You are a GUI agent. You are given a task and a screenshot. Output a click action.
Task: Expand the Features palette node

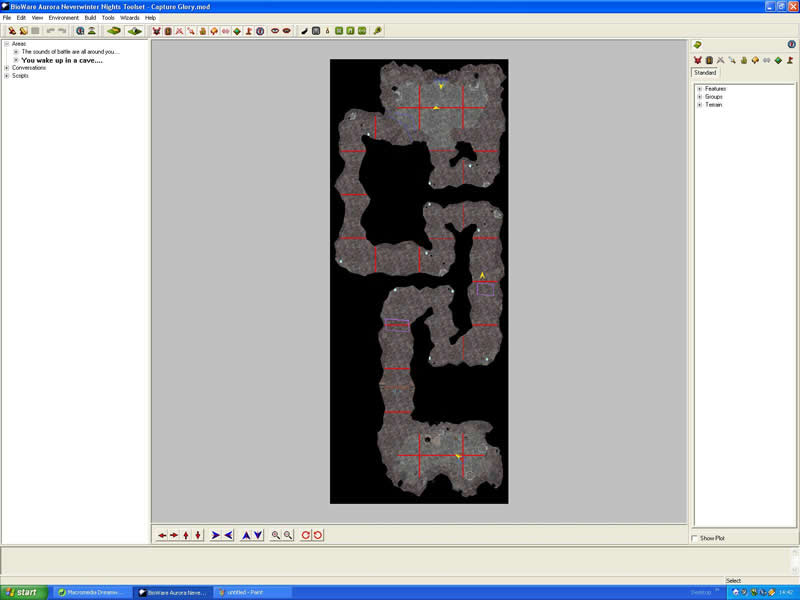click(x=699, y=89)
